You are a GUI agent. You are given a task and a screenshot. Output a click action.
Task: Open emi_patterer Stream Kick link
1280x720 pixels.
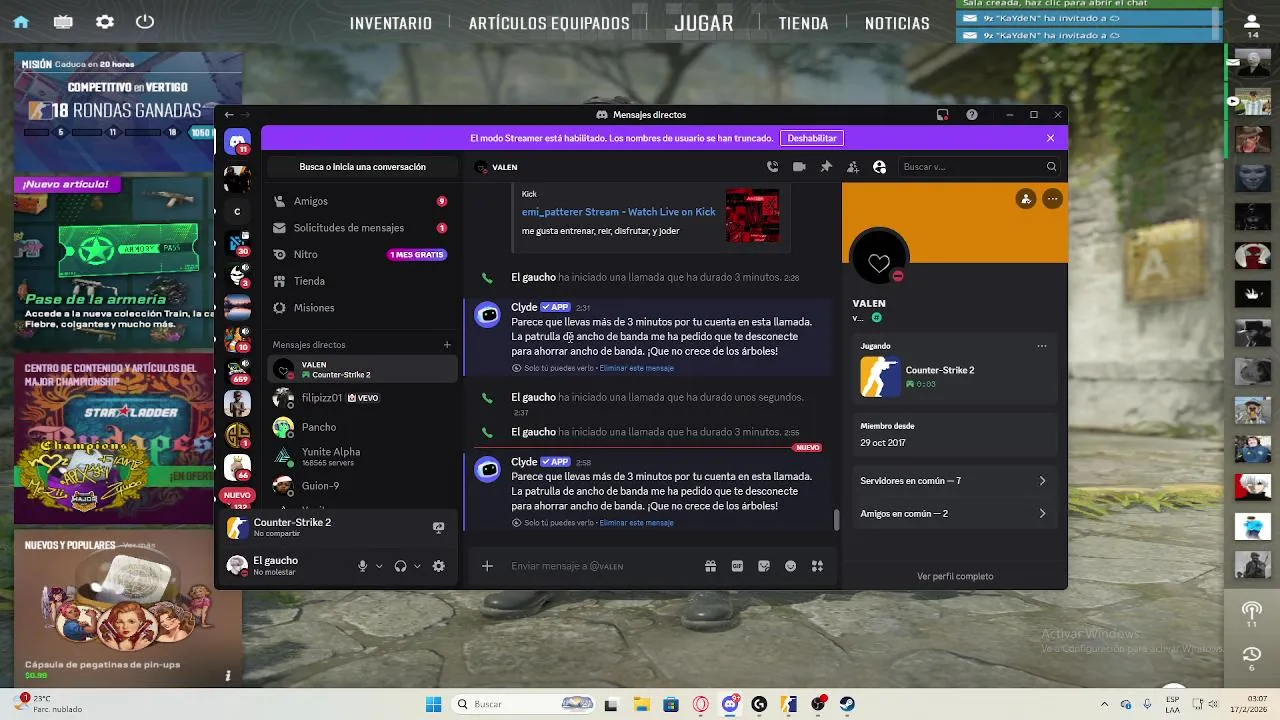tap(618, 212)
